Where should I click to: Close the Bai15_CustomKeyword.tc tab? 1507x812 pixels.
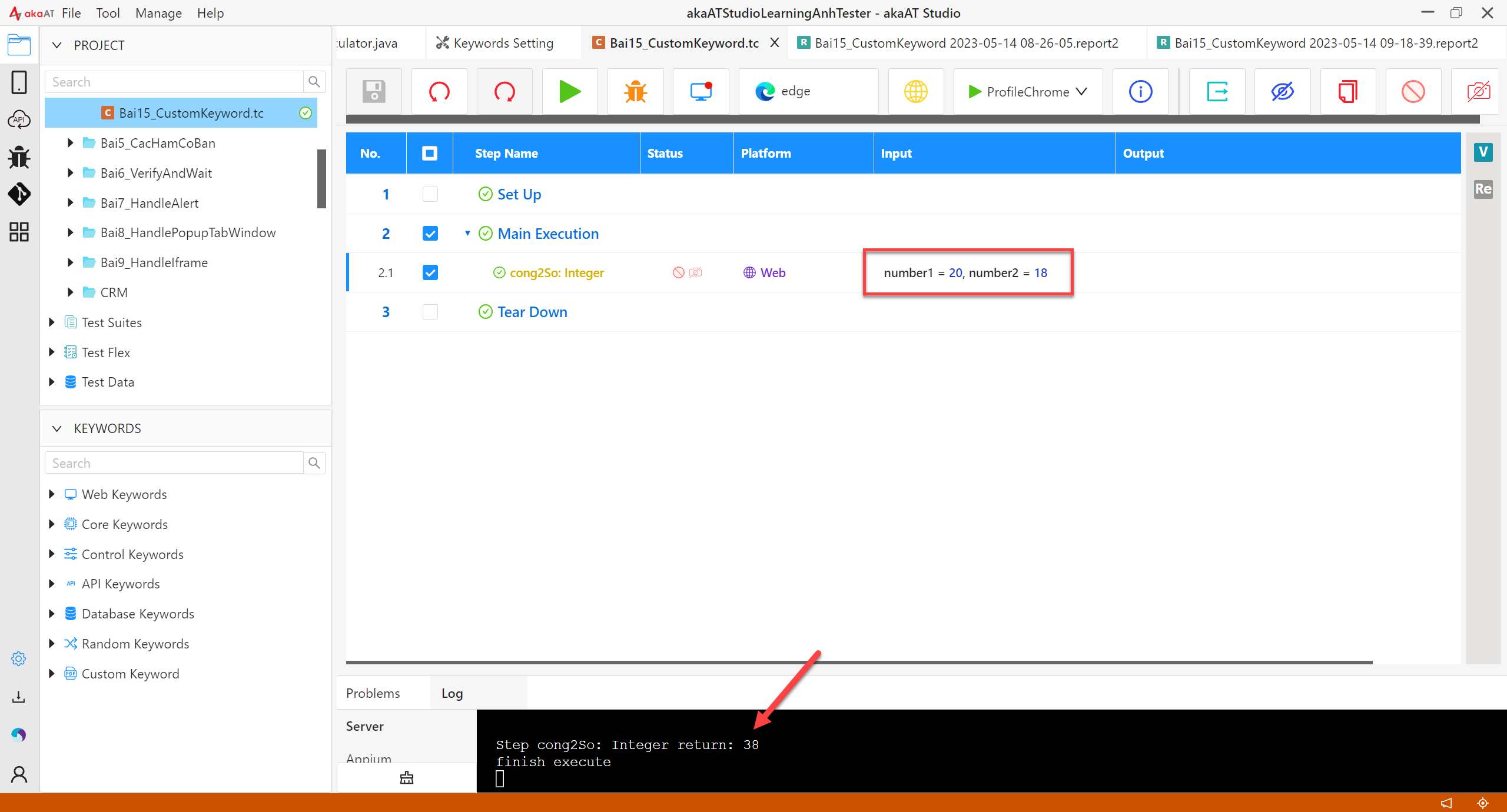775,43
